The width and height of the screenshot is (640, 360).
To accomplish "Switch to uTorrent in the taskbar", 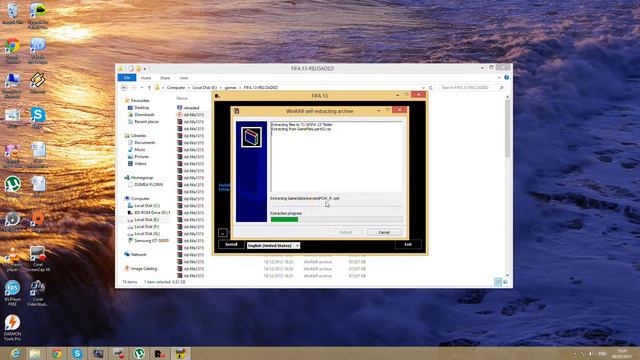I will point(140,353).
